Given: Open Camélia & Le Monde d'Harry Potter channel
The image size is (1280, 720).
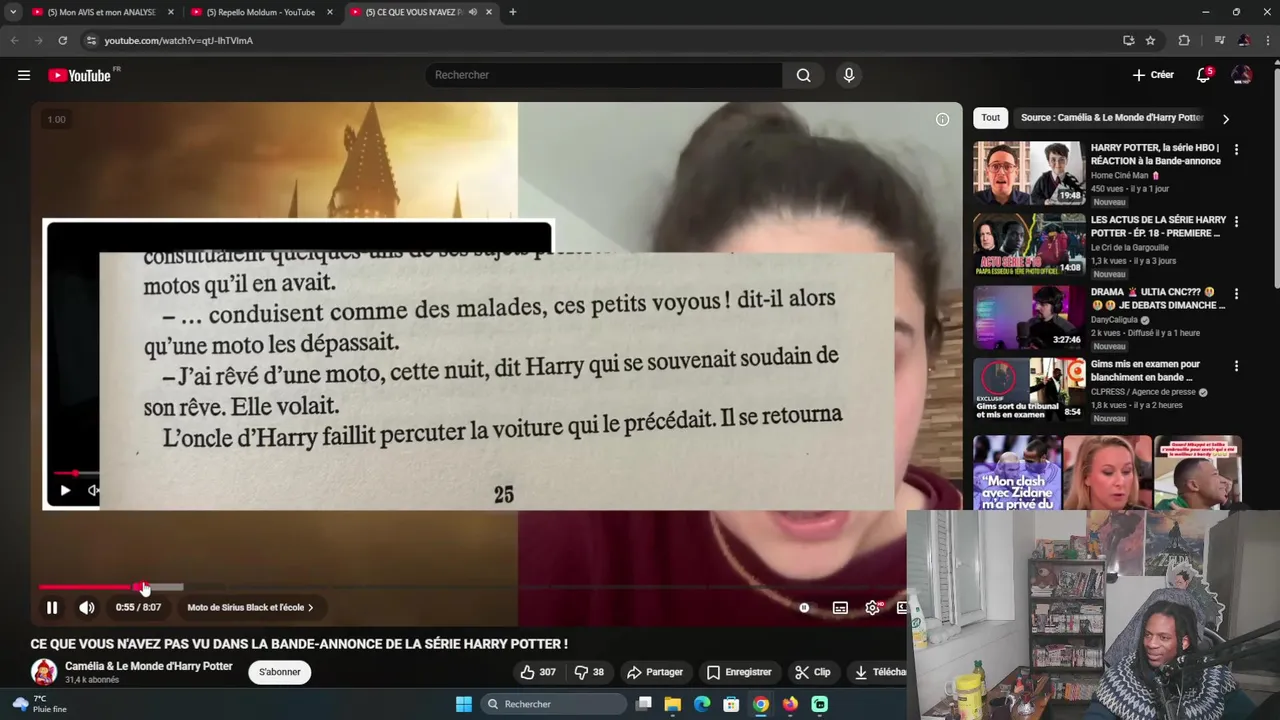Looking at the screenshot, I should [x=149, y=666].
